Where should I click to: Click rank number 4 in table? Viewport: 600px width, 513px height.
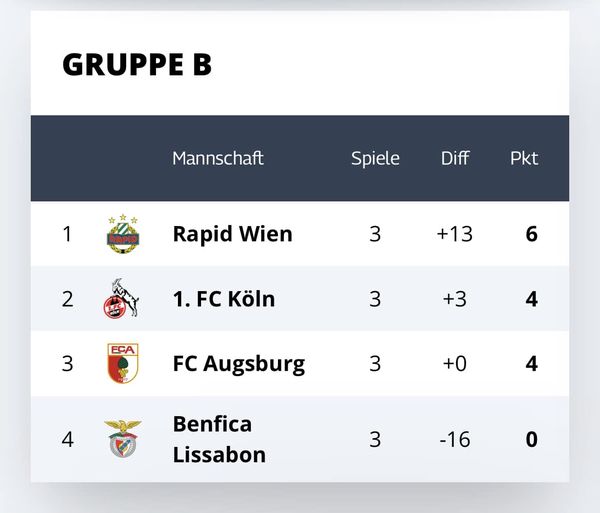pos(67,439)
